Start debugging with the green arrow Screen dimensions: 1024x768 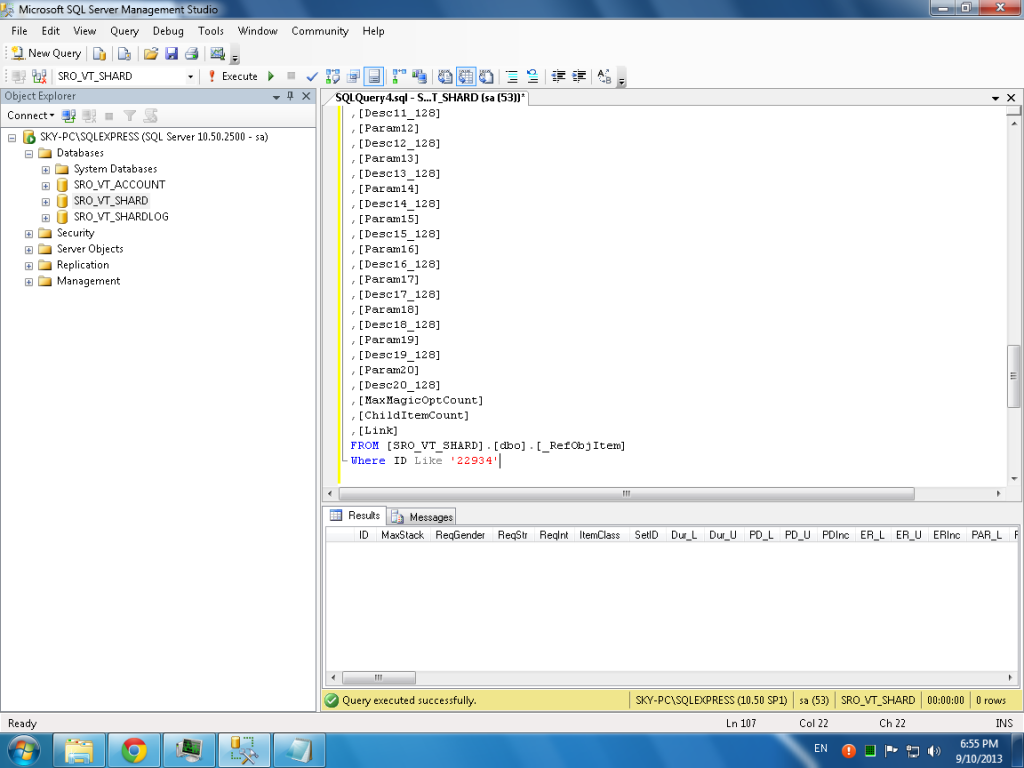click(x=271, y=76)
